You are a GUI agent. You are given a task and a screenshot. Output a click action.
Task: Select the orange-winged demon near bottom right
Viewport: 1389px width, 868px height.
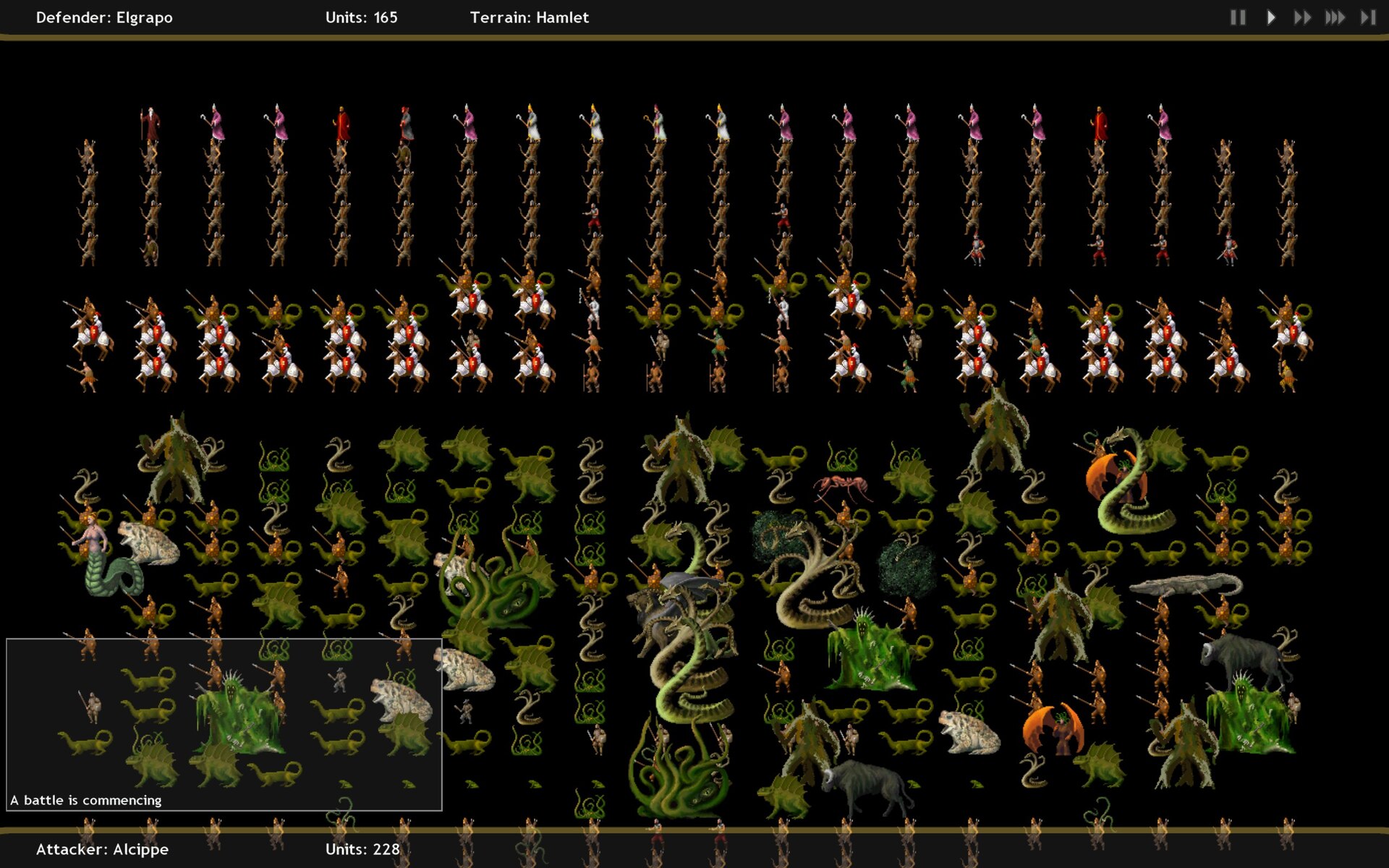[1053, 729]
